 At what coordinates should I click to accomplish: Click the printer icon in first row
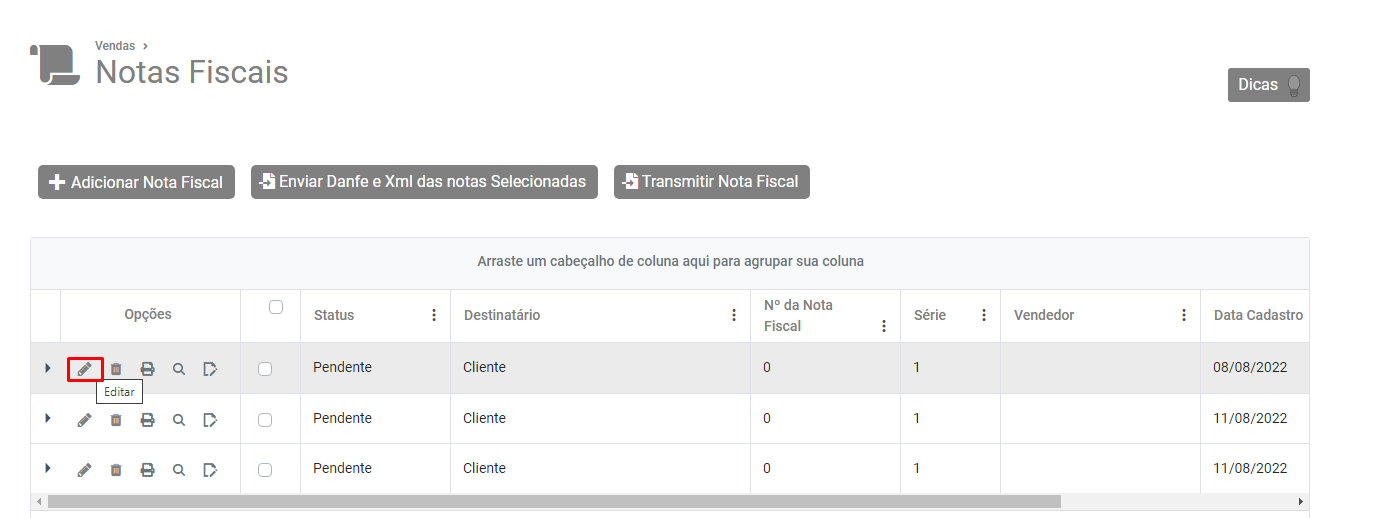pos(147,369)
